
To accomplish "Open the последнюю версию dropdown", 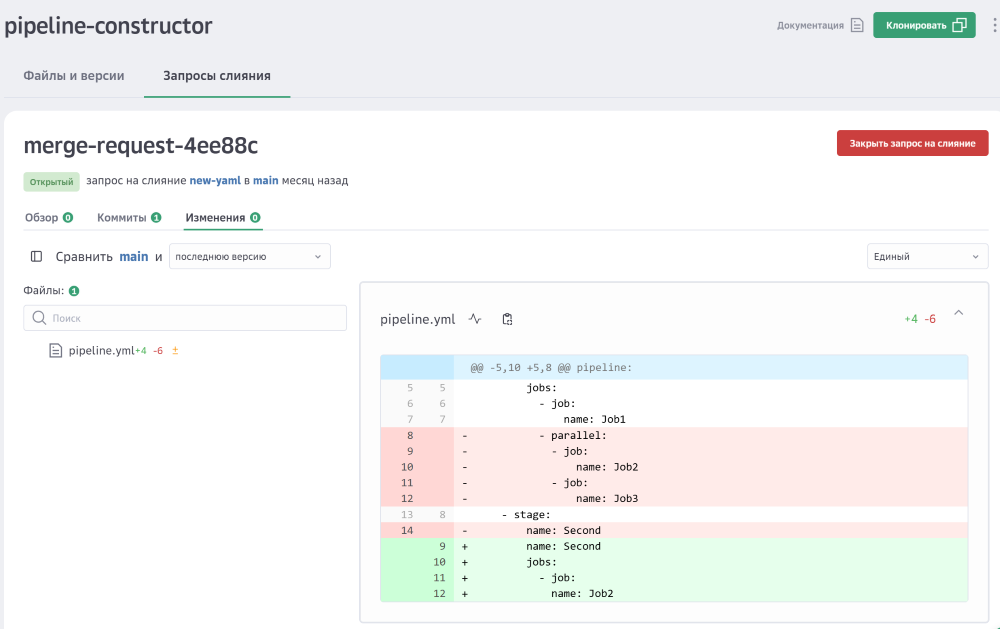I will click(249, 256).
